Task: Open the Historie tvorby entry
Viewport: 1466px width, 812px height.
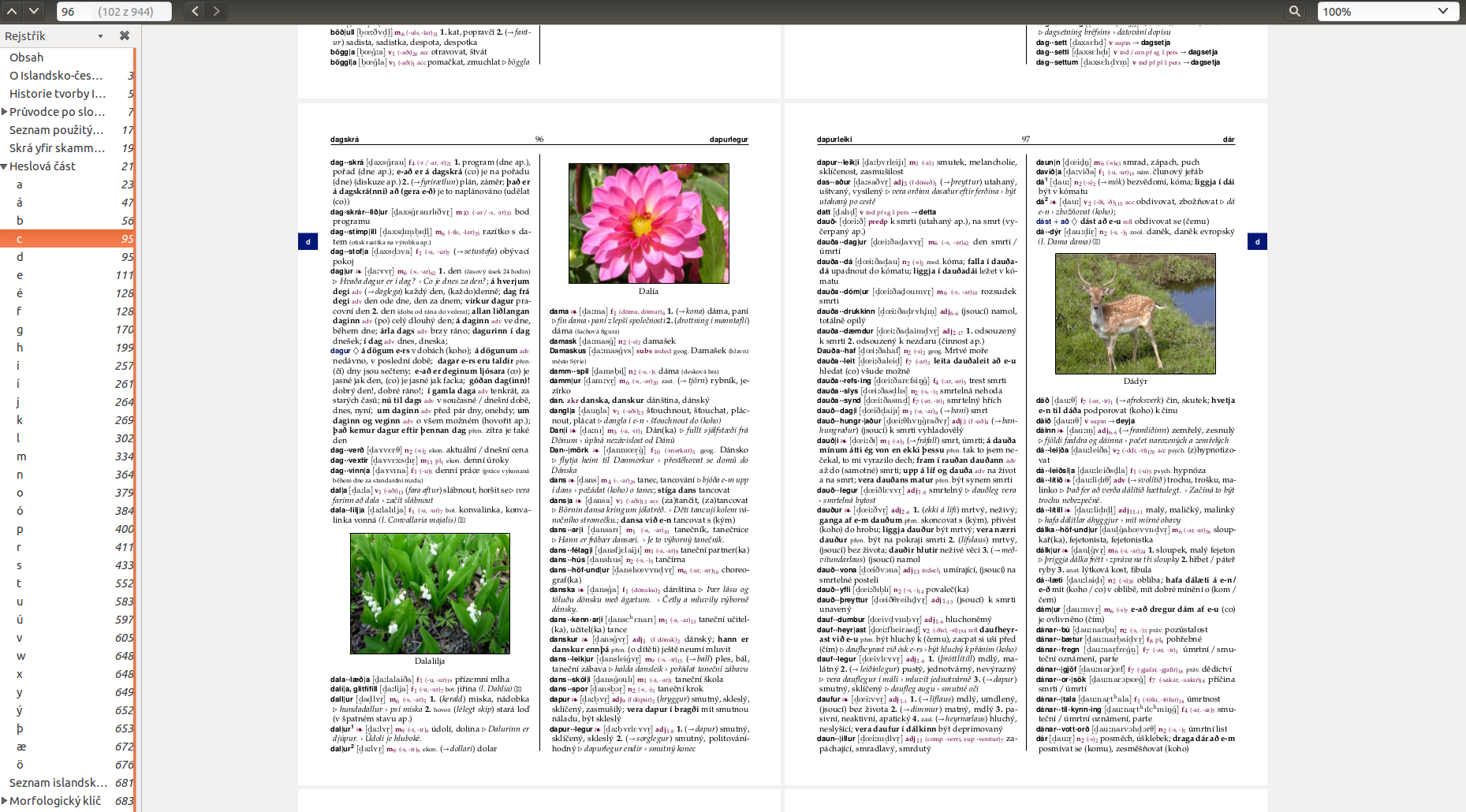Action: click(67, 94)
